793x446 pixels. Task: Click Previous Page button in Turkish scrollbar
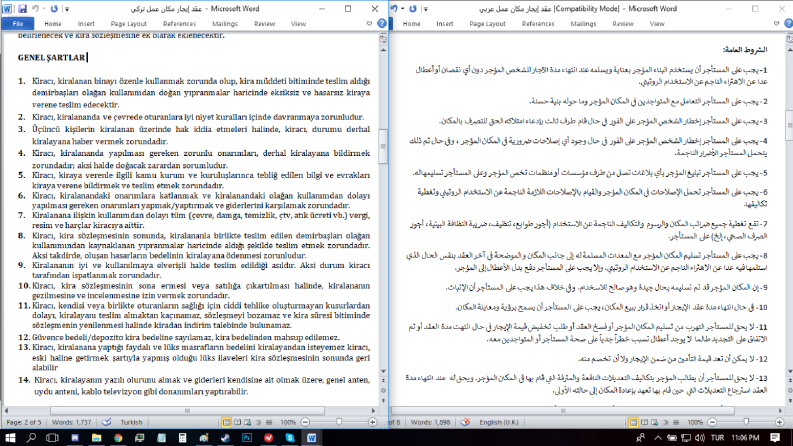383,380
